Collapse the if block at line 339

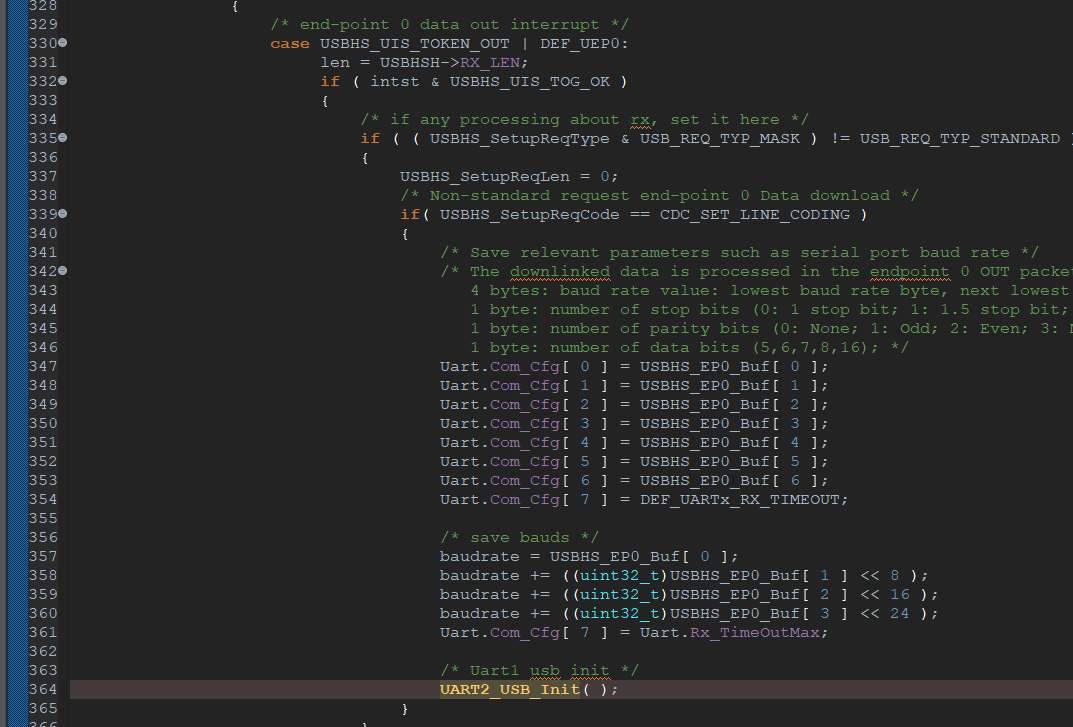click(63, 214)
